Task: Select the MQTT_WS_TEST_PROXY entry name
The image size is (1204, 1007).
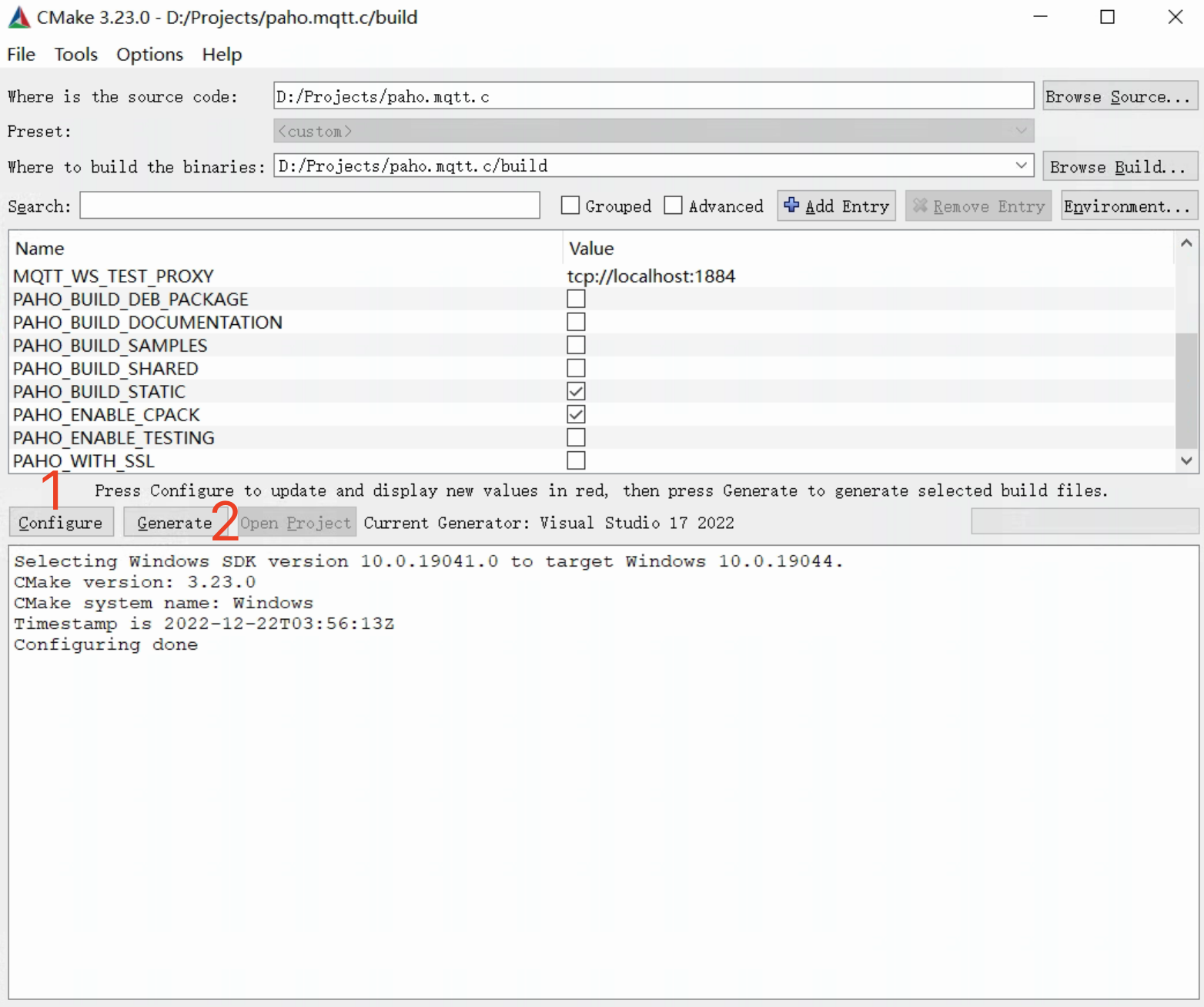Action: pos(113,276)
